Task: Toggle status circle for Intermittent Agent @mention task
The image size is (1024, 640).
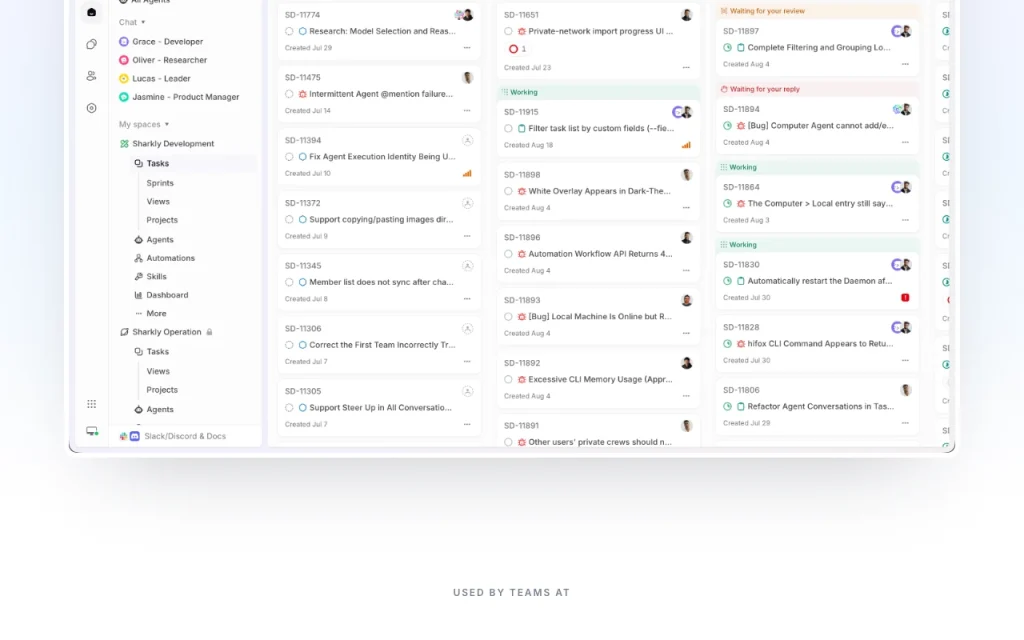Action: [x=289, y=94]
